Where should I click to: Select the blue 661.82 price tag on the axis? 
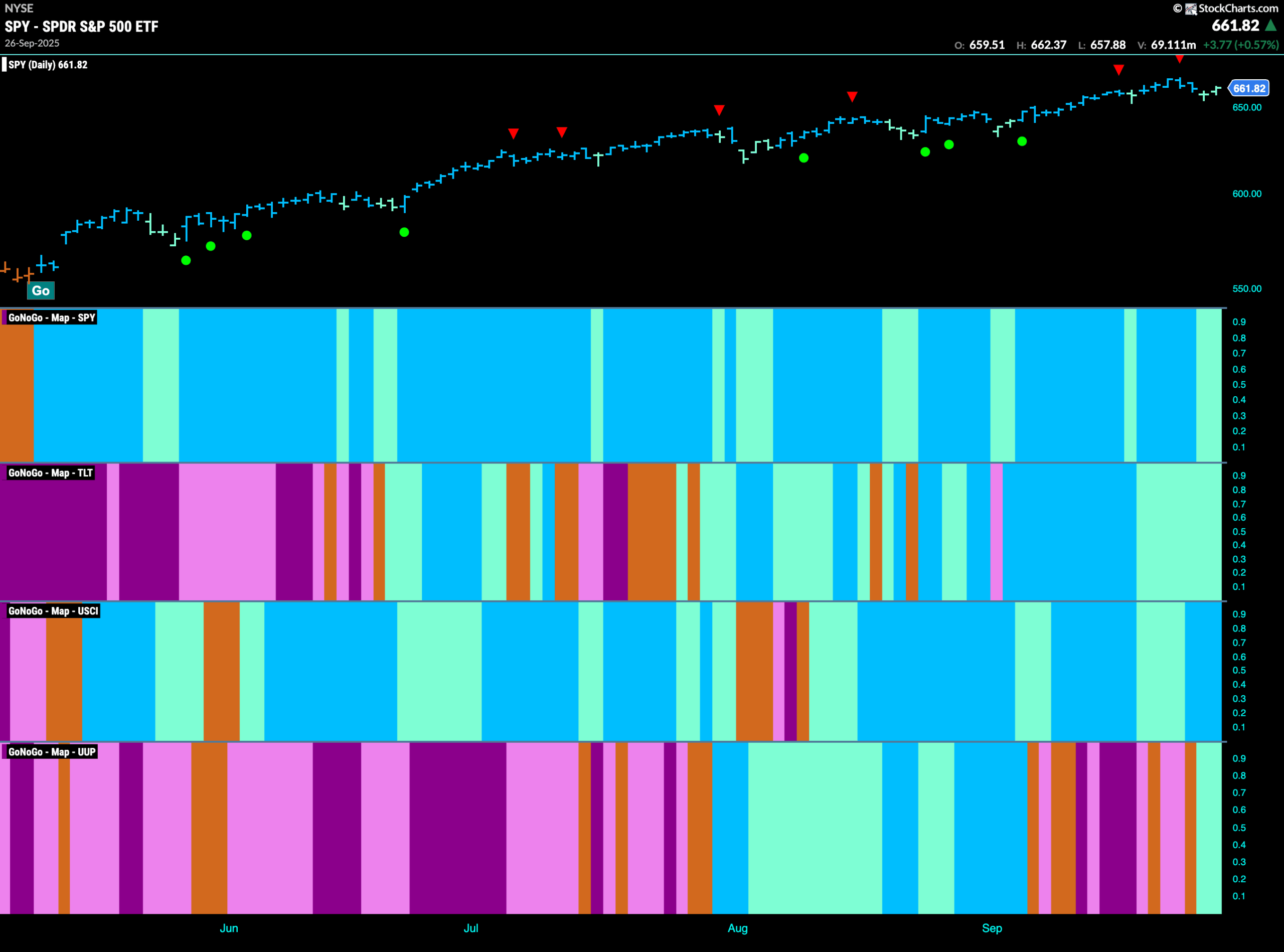1249,88
